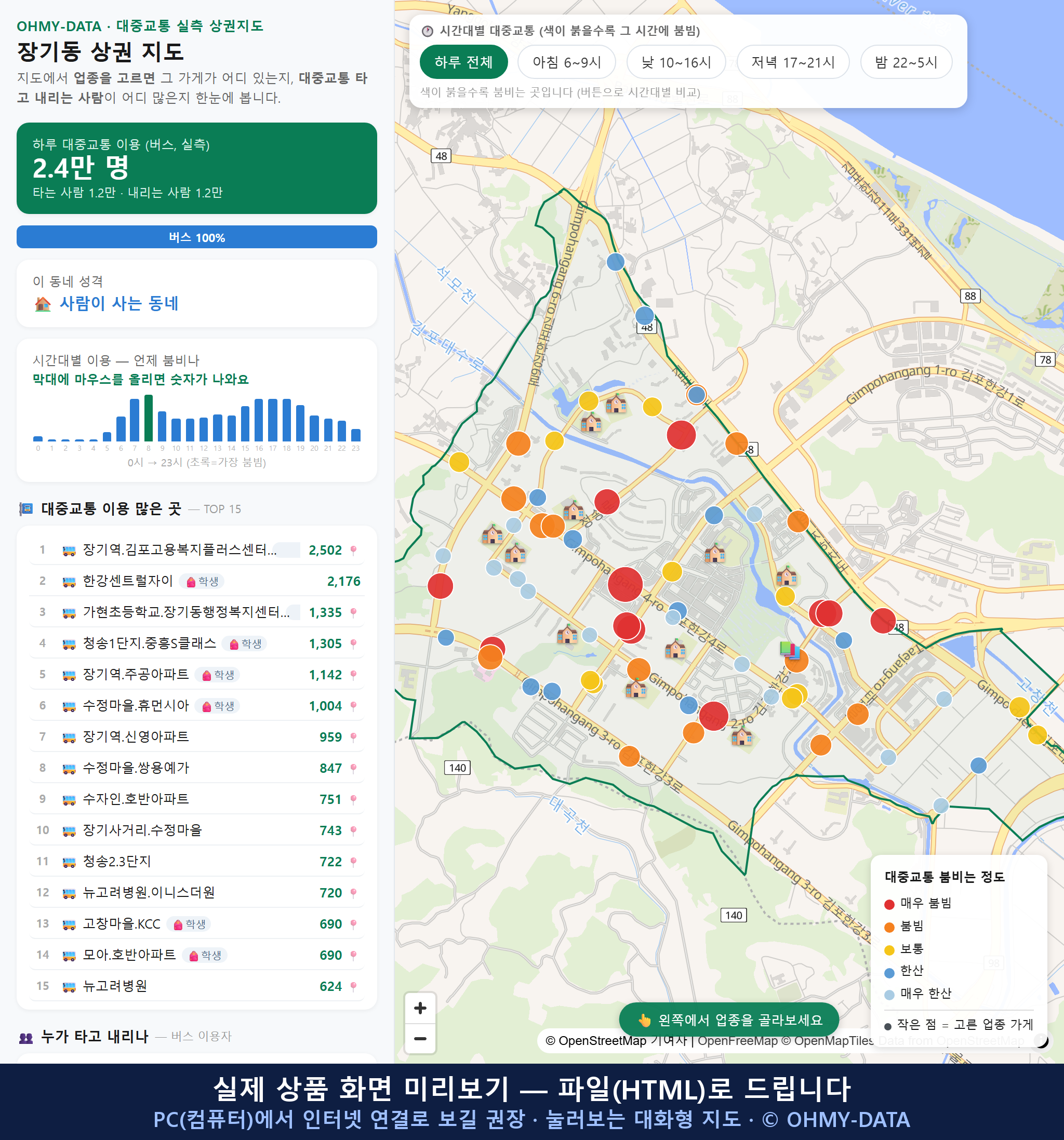The height and width of the screenshot is (1140, 1064).
Task: Zoom out on the map
Action: tap(420, 1039)
